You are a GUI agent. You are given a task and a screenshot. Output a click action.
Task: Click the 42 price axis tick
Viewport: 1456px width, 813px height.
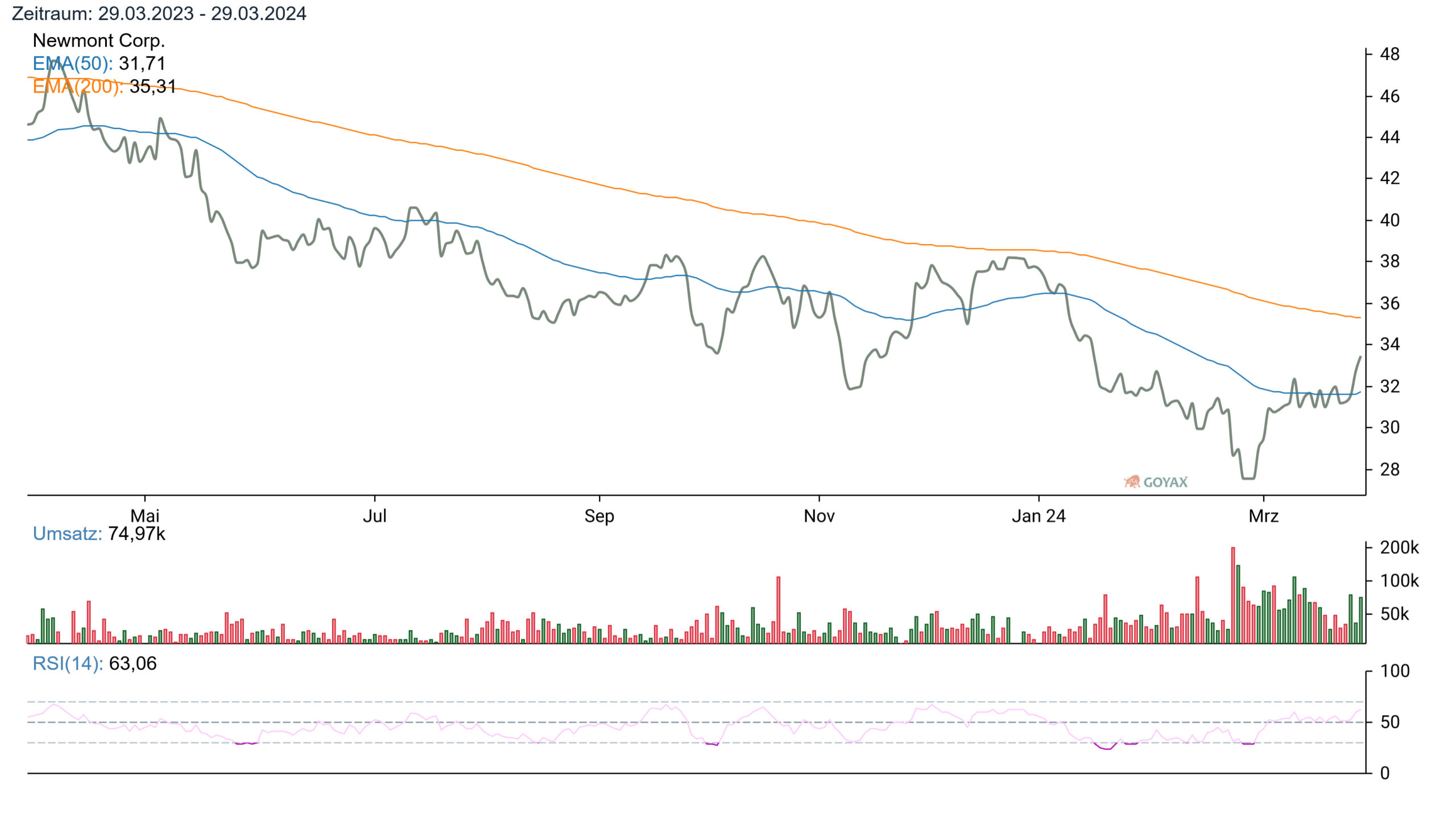point(1390,178)
